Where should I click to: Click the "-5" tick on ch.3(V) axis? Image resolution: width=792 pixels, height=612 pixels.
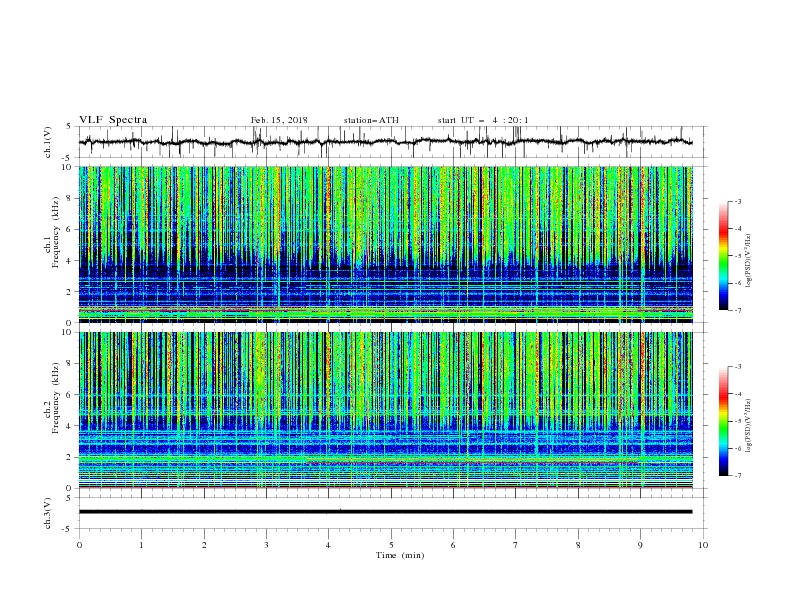pyautogui.click(x=67, y=529)
